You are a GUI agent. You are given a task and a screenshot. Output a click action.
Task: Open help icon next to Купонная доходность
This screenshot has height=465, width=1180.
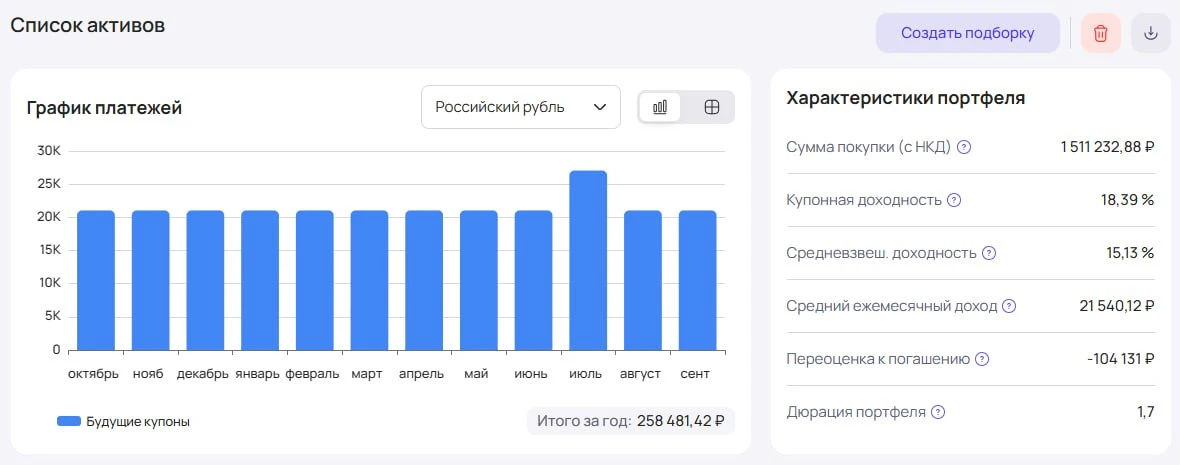[x=953, y=200]
